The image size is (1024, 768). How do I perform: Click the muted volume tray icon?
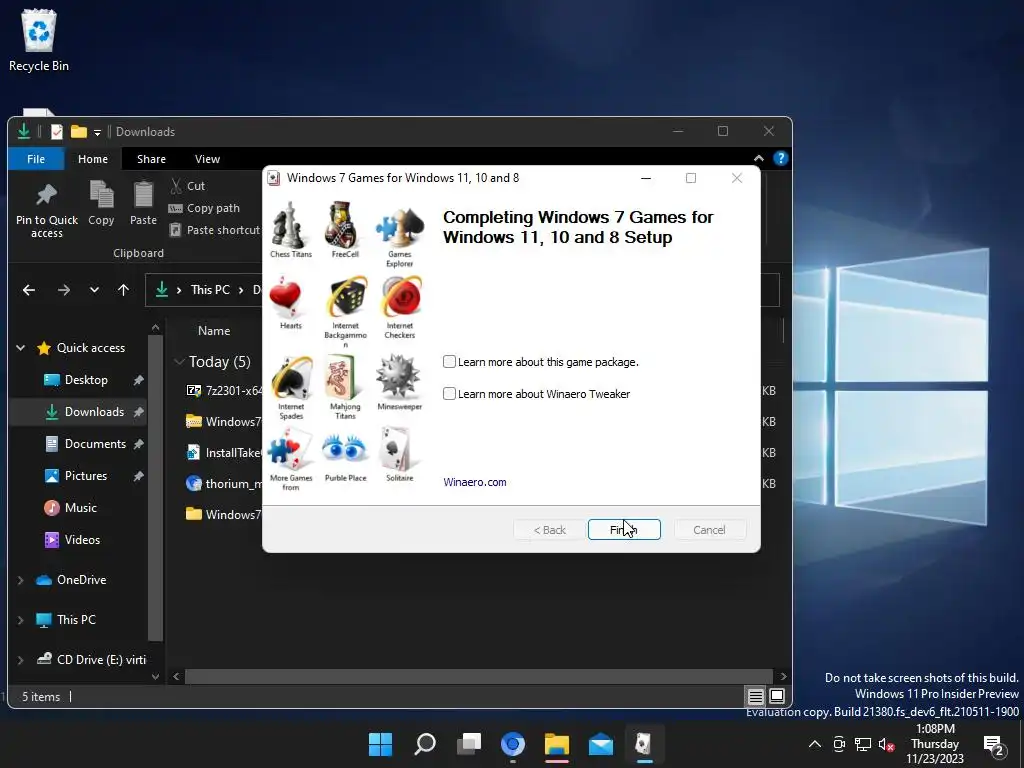[886, 744]
